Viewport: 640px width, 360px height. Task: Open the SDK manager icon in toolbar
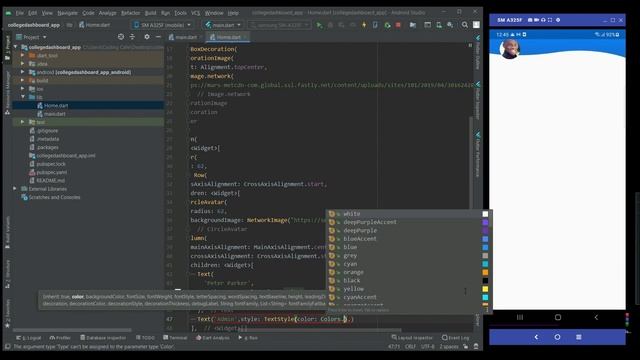450,25
